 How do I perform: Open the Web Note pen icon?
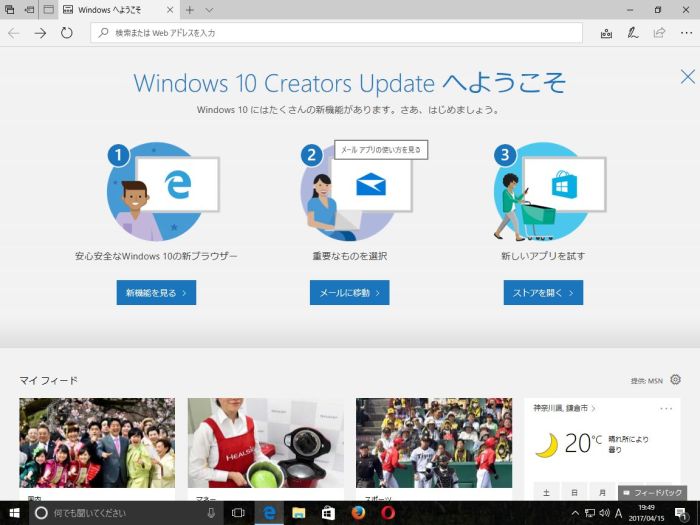[x=632, y=33]
